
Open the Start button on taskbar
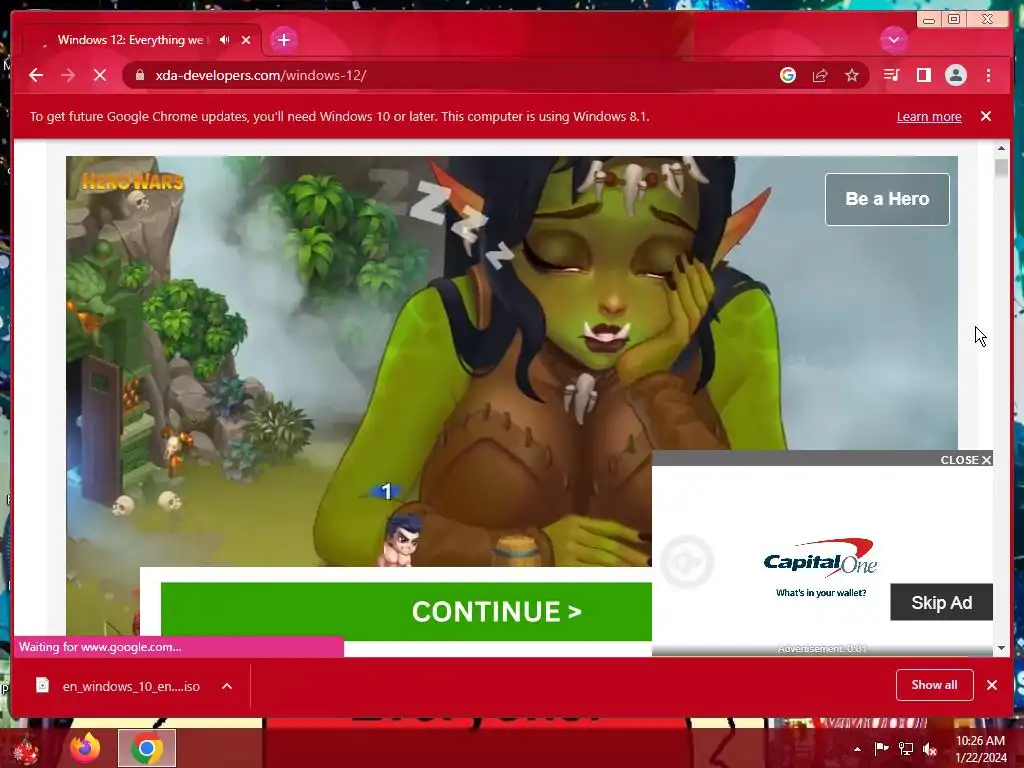[27, 749]
